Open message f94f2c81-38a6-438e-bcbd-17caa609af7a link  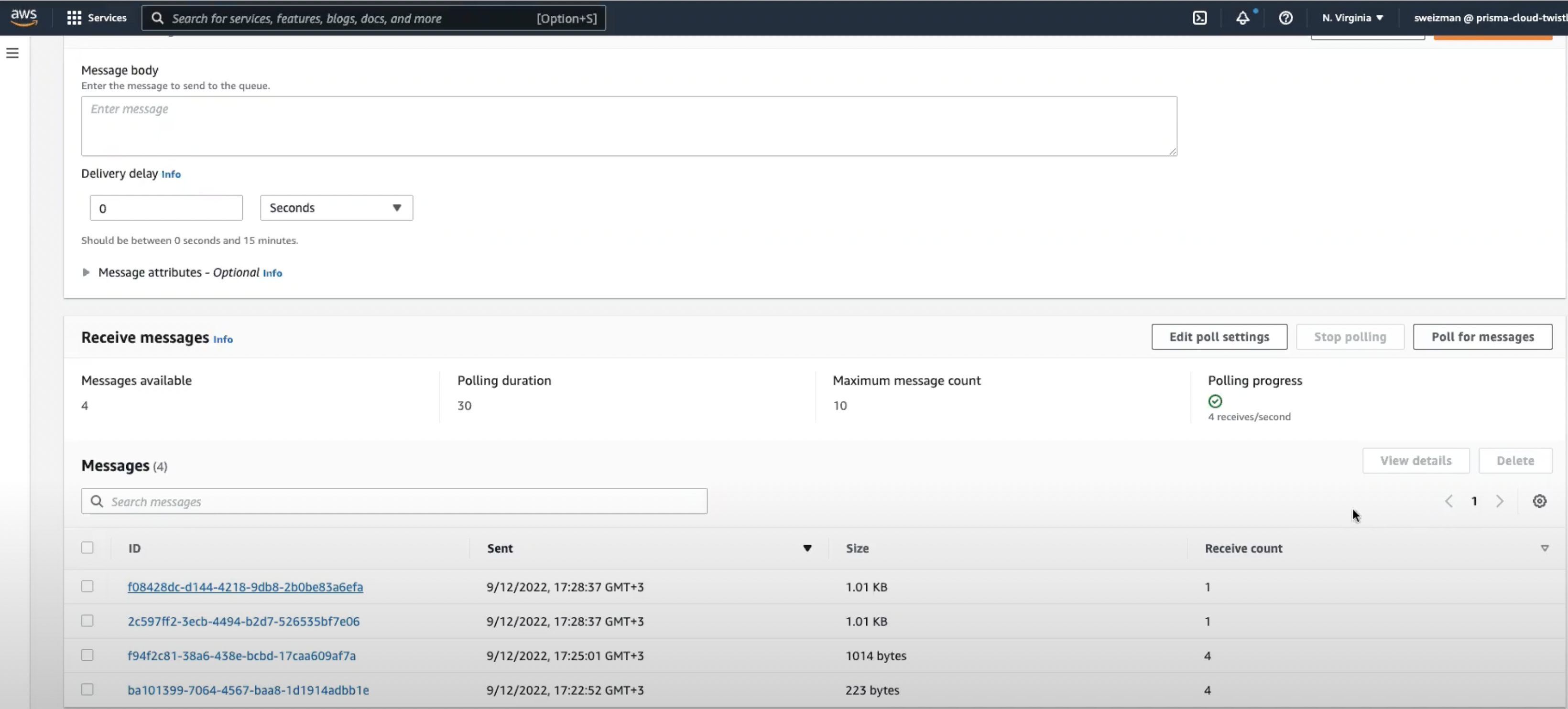[x=241, y=655]
